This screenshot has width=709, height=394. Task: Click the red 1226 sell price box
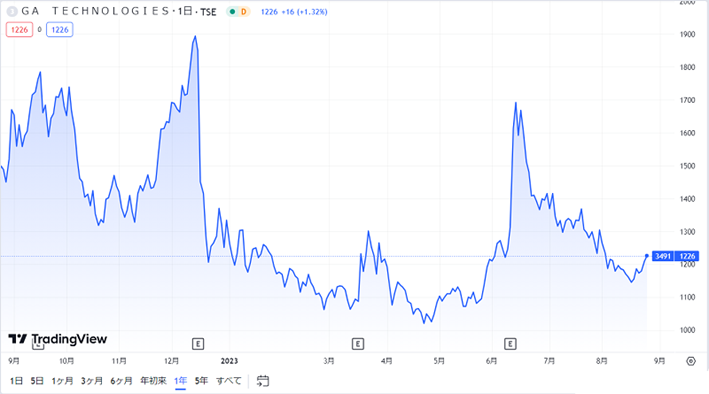[19, 30]
